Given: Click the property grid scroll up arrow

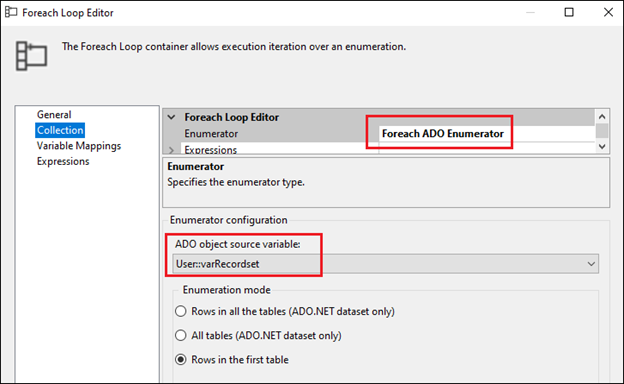Looking at the screenshot, I should click(x=602, y=117).
